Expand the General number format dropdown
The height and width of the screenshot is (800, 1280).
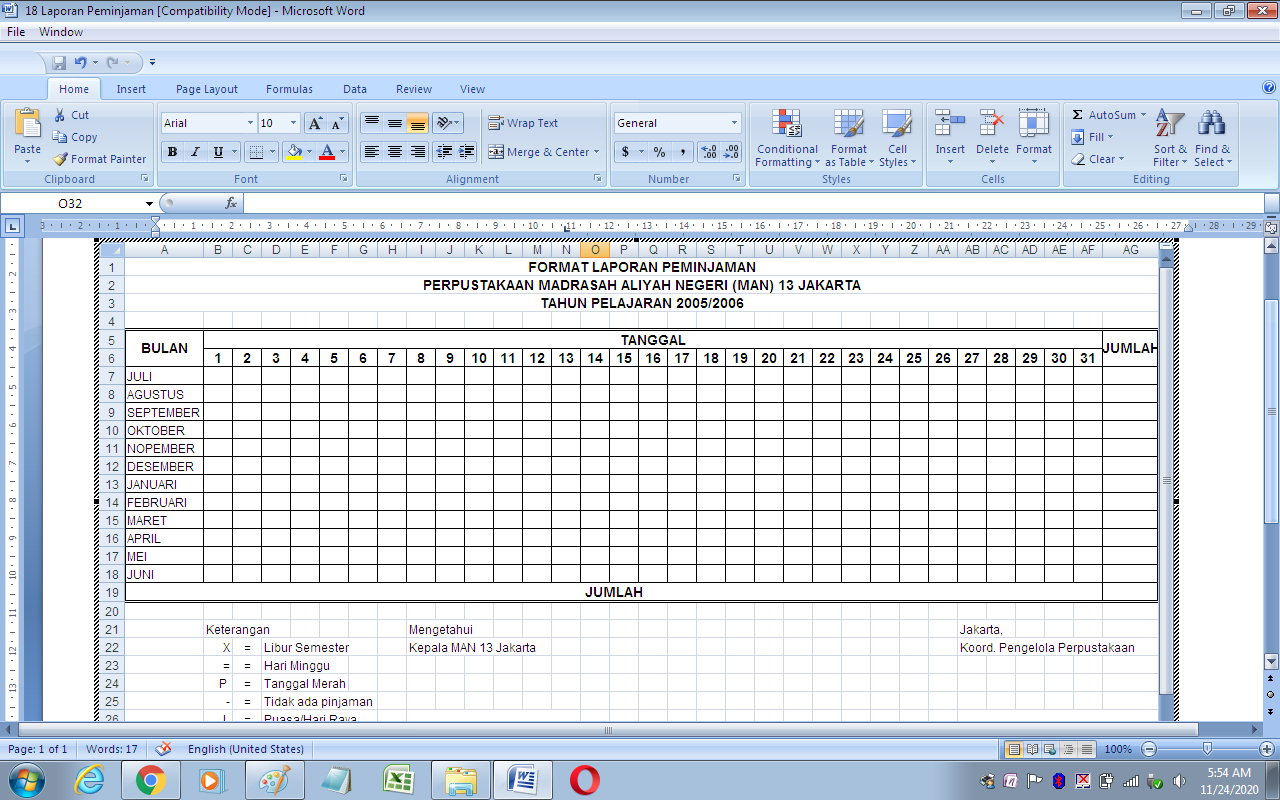734,123
